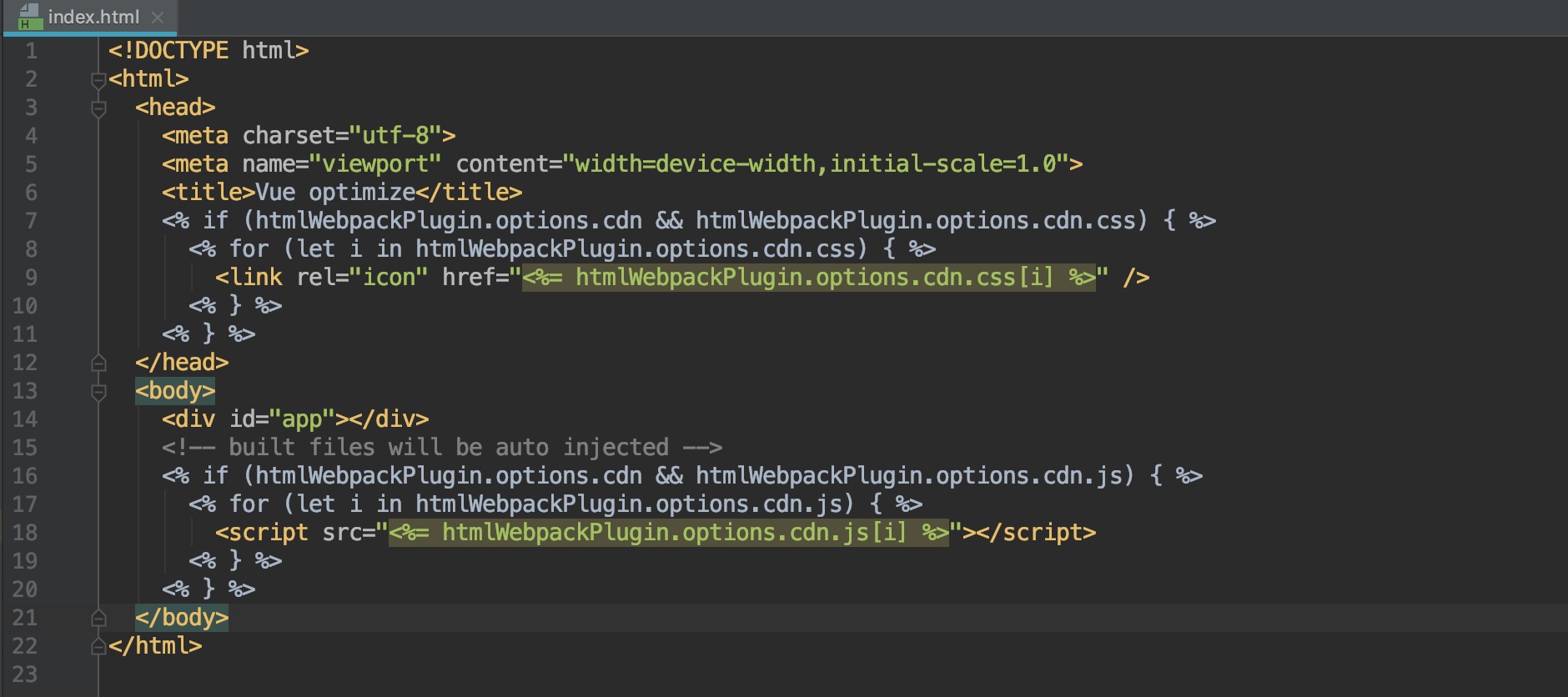Collapse the head tag fold marker on line 3
The image size is (1568, 697).
click(x=98, y=108)
